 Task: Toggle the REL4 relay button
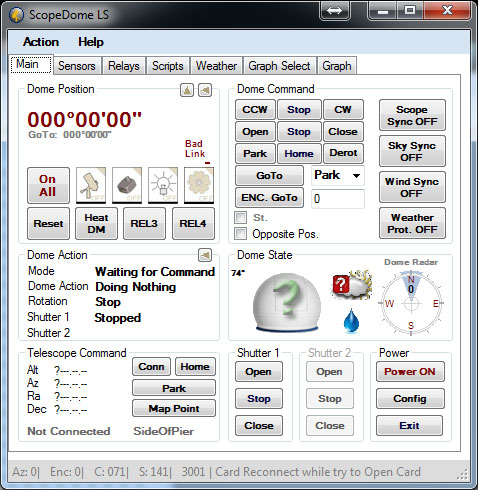point(193,223)
